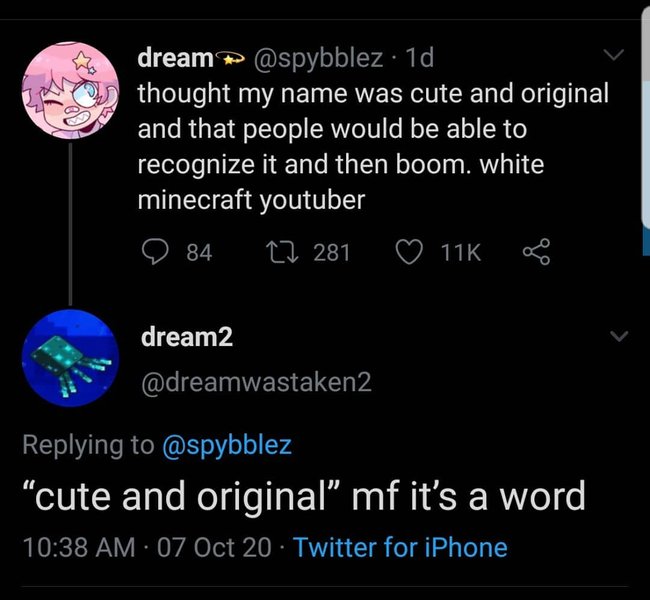The width and height of the screenshot is (650, 600).
Task: Click the 1d timestamp on dream's tweet
Action: pyautogui.click(x=420, y=59)
